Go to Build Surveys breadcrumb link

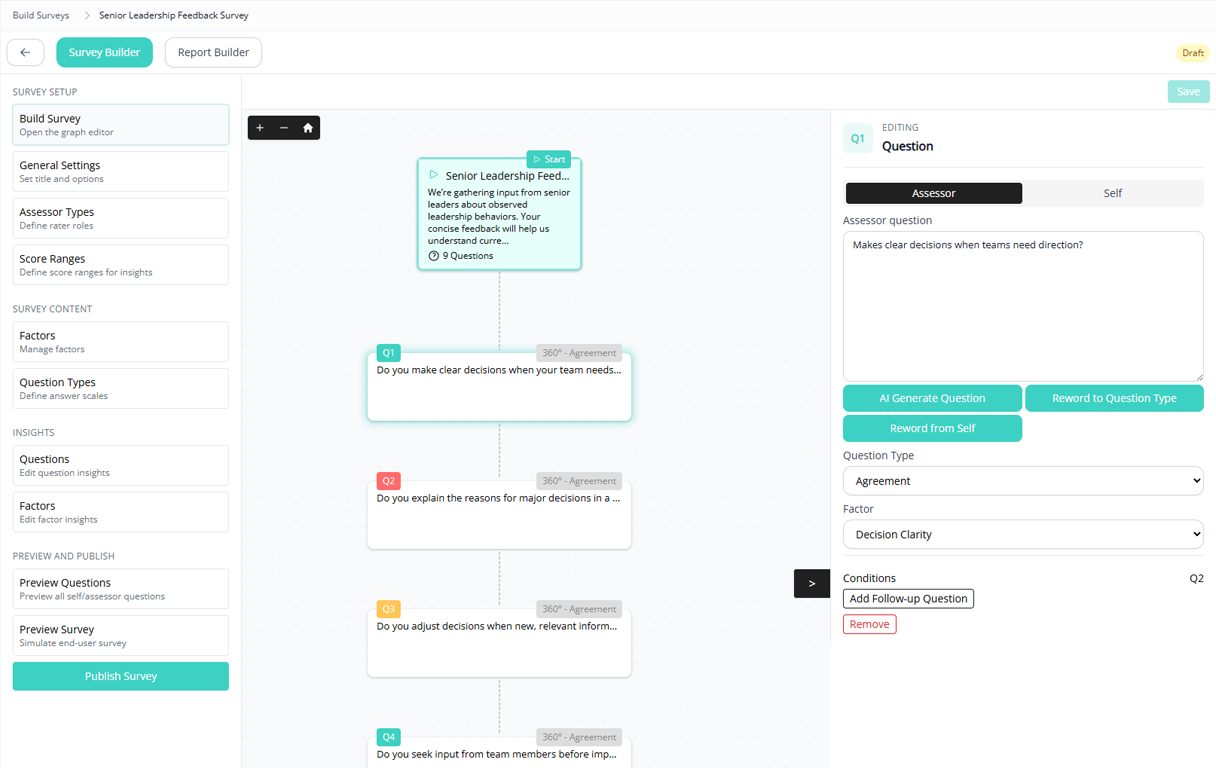(x=41, y=16)
